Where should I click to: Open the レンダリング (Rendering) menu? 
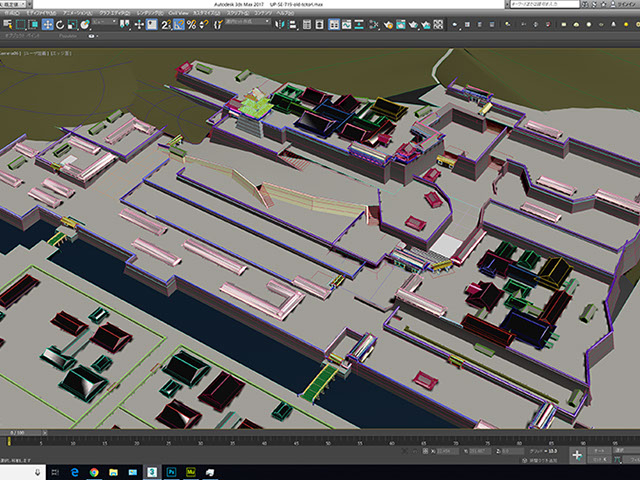pyautogui.click(x=150, y=11)
